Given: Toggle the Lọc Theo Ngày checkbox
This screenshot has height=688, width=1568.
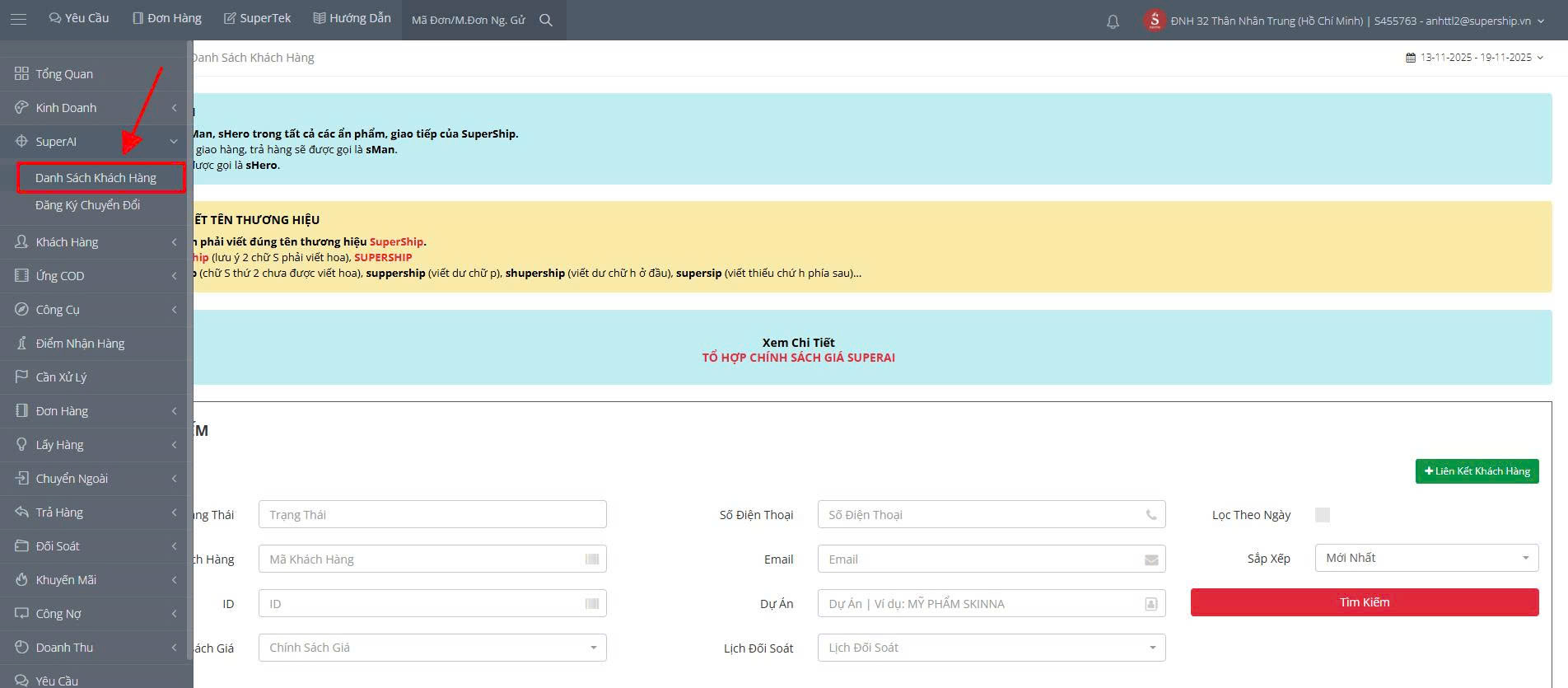Looking at the screenshot, I should click(x=1323, y=515).
